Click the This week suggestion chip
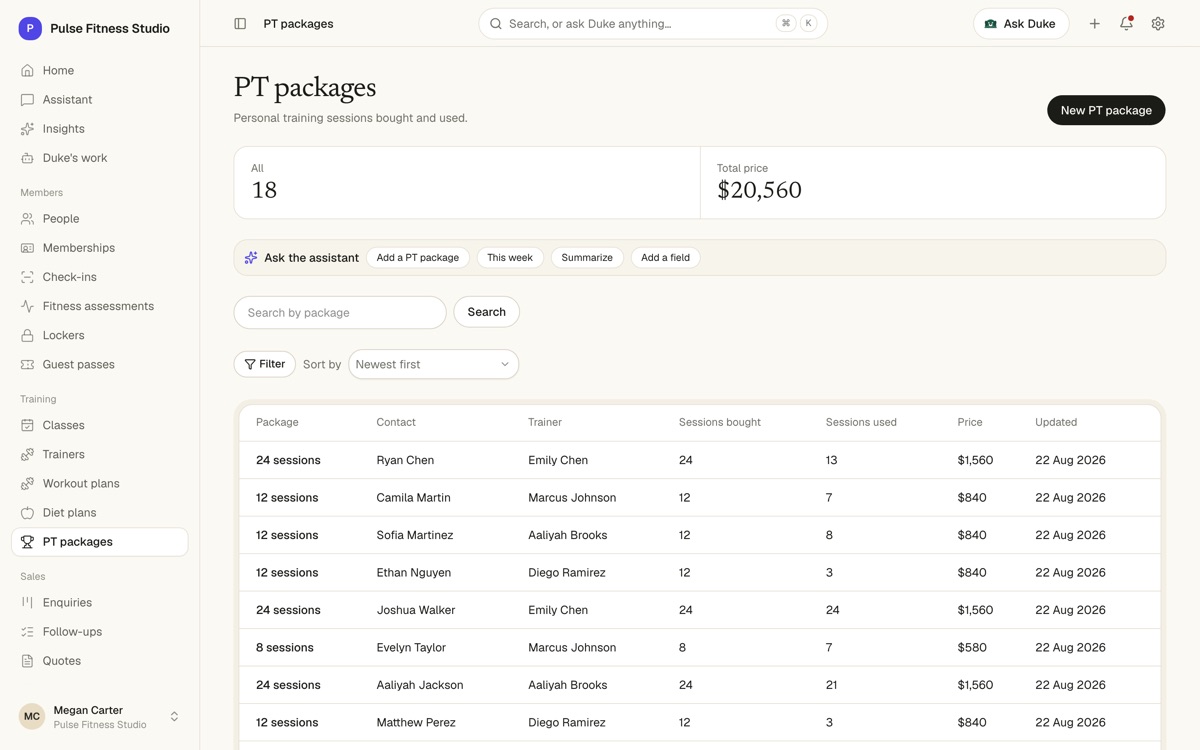 510,258
